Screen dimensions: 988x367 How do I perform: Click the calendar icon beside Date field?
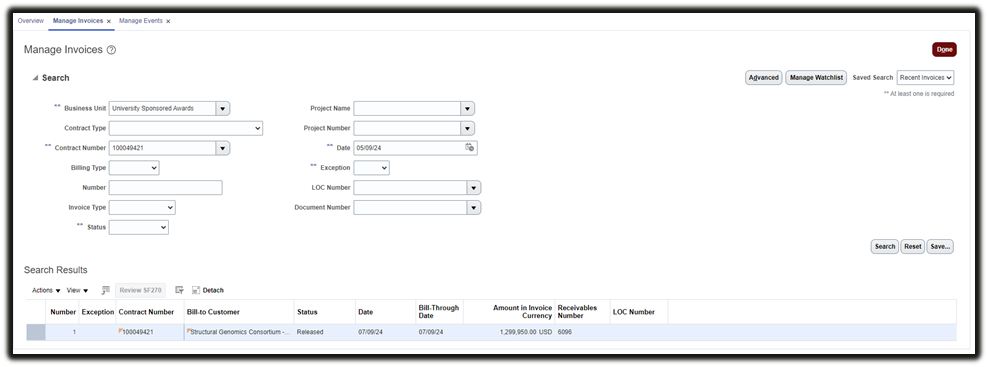(x=469, y=148)
